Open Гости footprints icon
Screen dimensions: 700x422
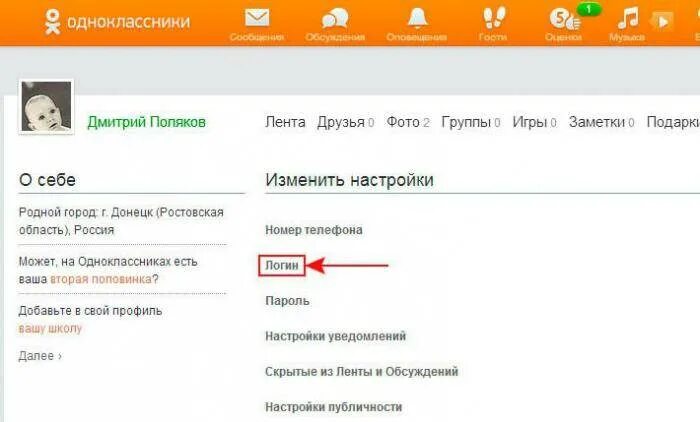click(x=493, y=18)
